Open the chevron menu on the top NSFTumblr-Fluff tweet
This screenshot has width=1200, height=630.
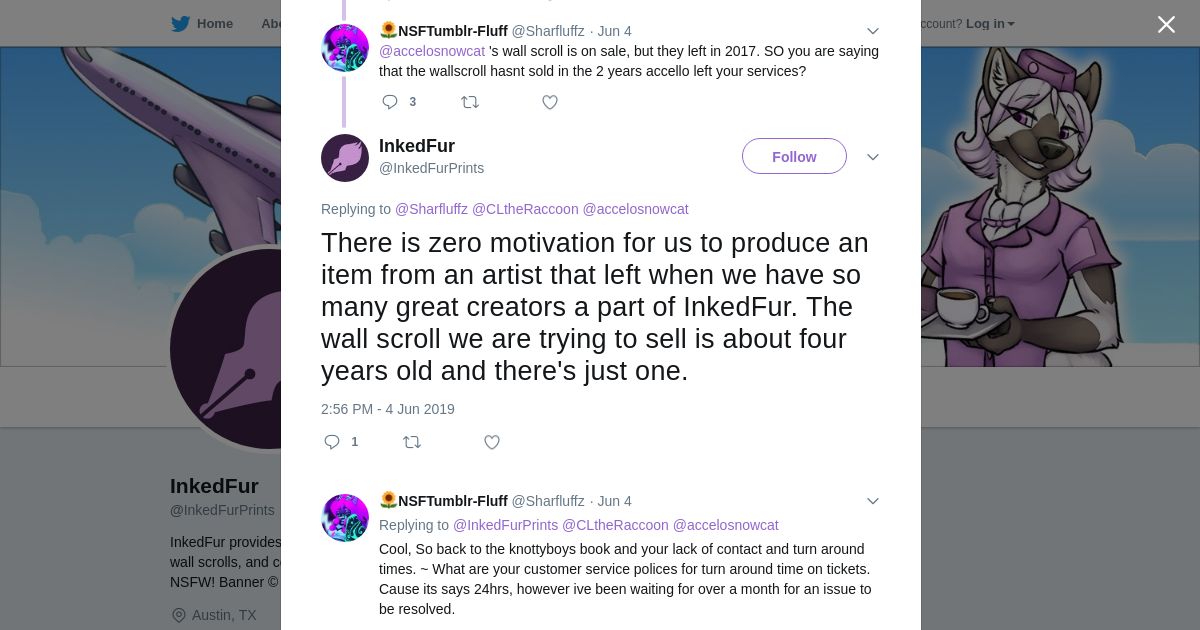click(872, 31)
